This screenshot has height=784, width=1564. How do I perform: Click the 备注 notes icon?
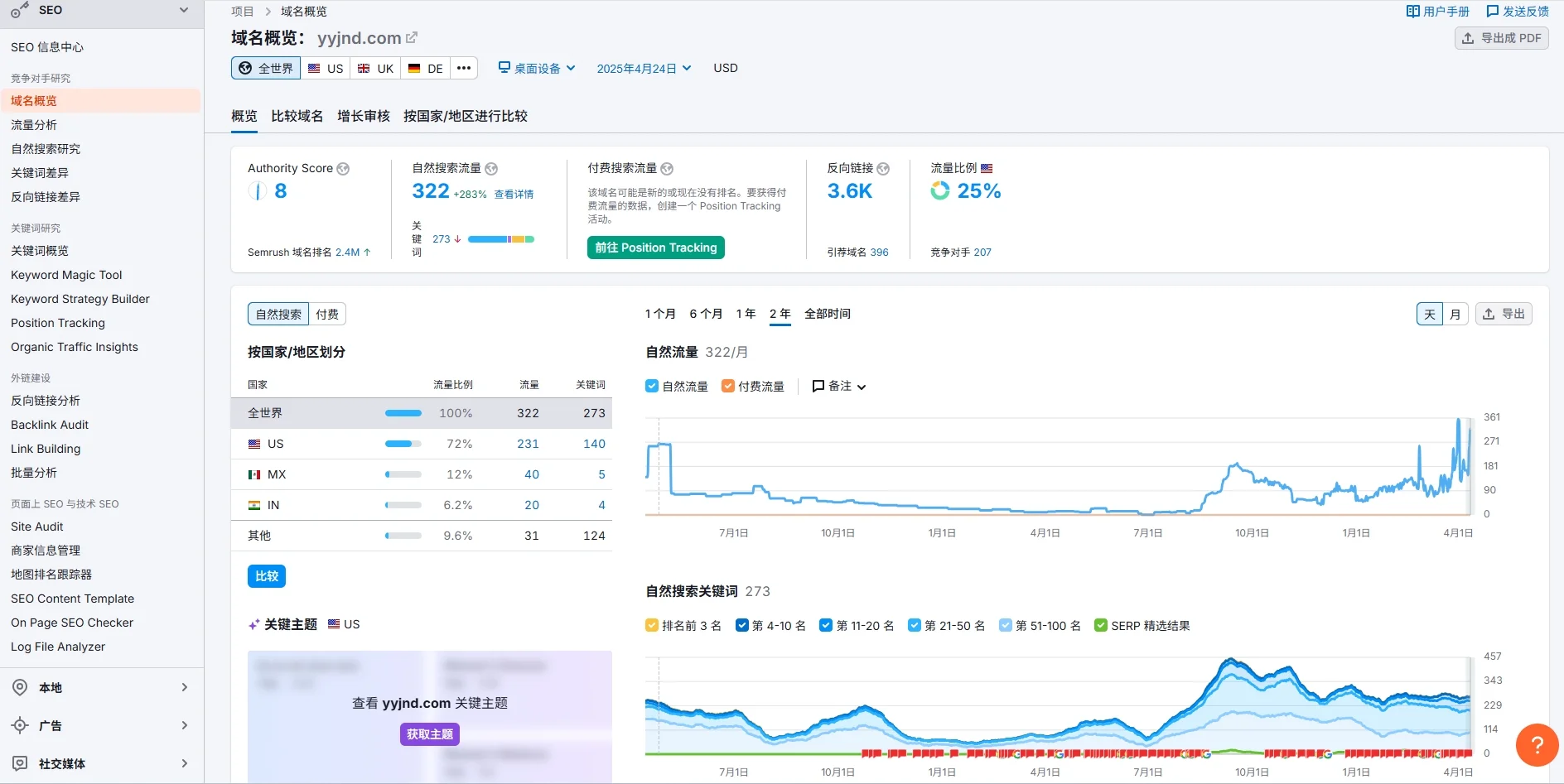(x=818, y=386)
